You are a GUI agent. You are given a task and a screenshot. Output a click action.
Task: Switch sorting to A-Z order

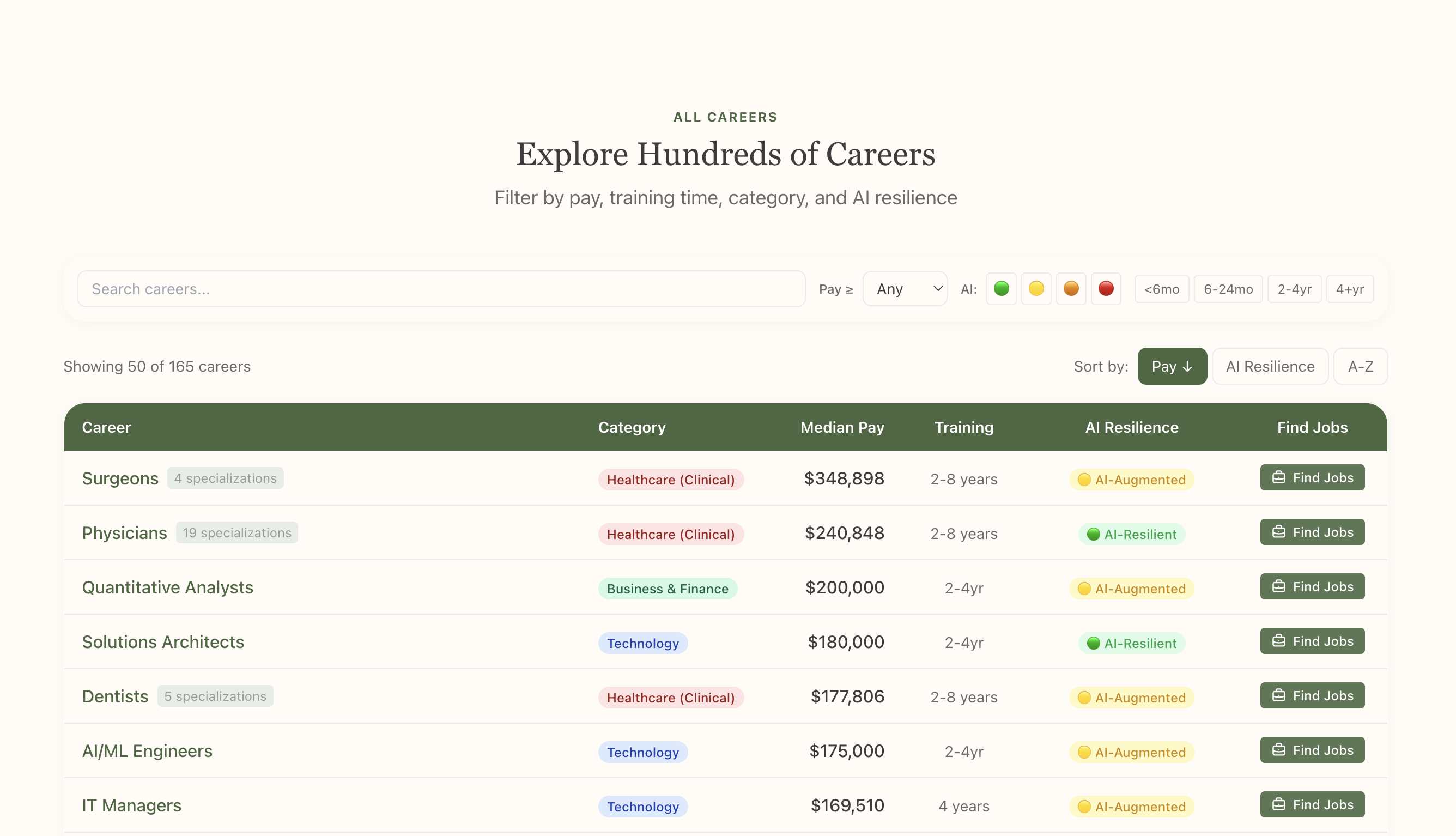[x=1361, y=366]
